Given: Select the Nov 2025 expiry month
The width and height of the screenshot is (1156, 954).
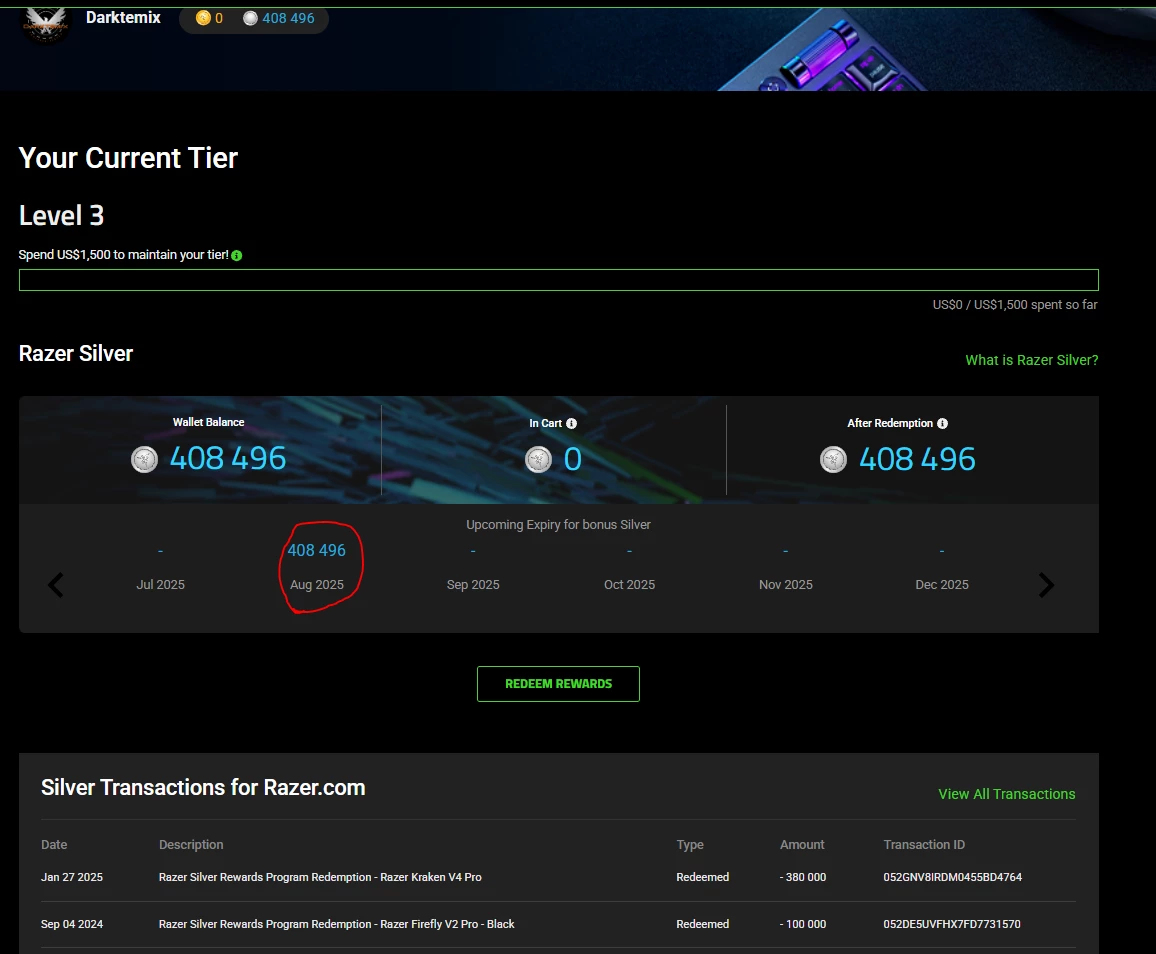Looking at the screenshot, I should click(786, 585).
